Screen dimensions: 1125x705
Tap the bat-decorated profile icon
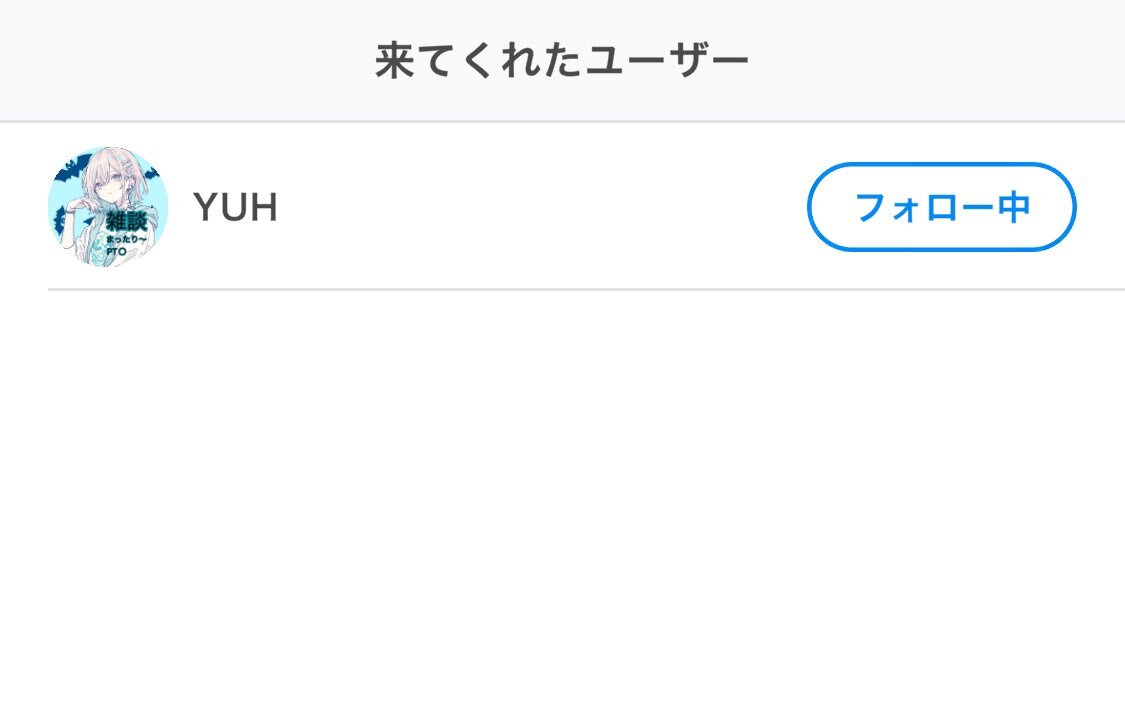tap(107, 207)
